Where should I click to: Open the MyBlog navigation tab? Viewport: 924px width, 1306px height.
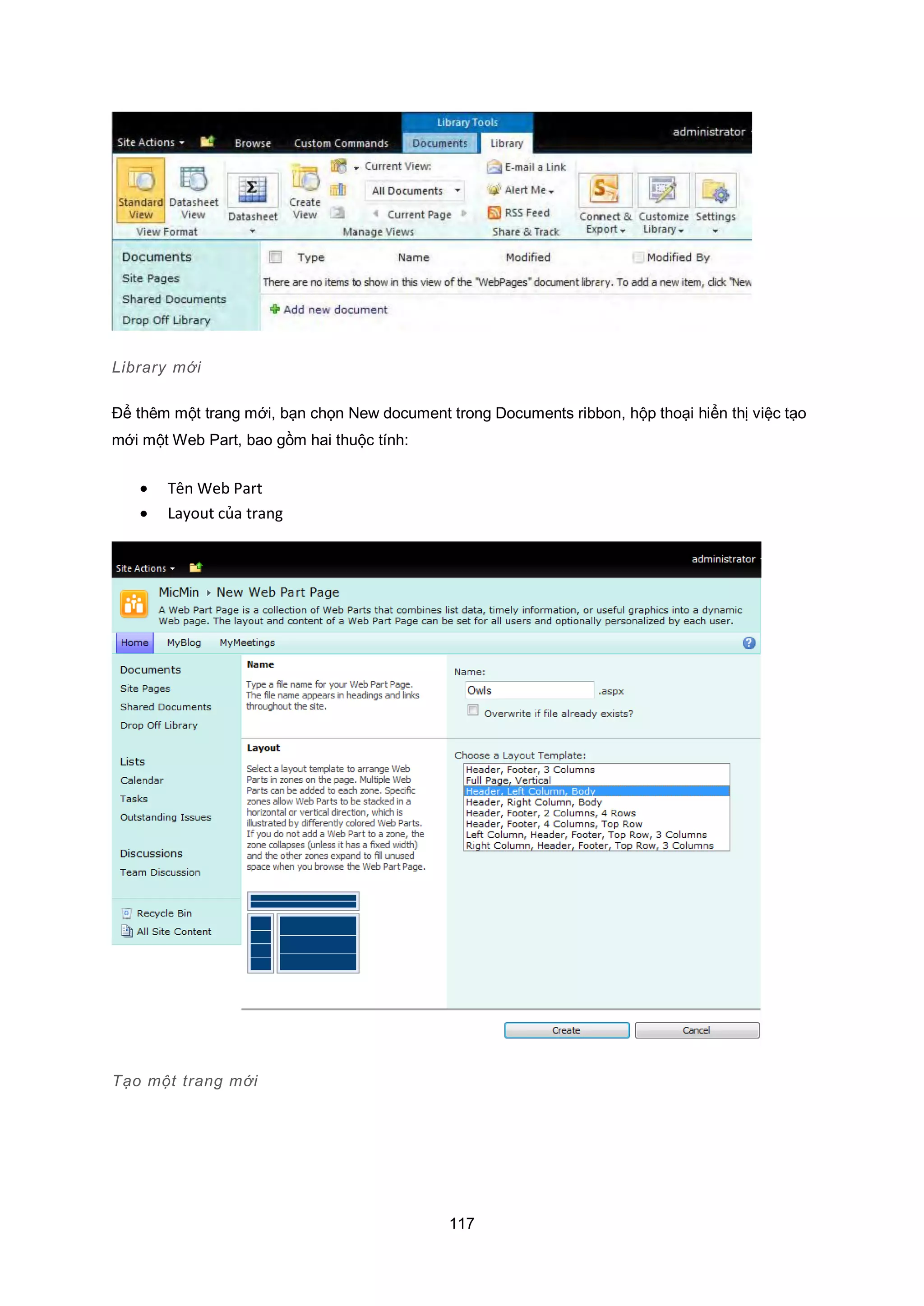point(184,643)
